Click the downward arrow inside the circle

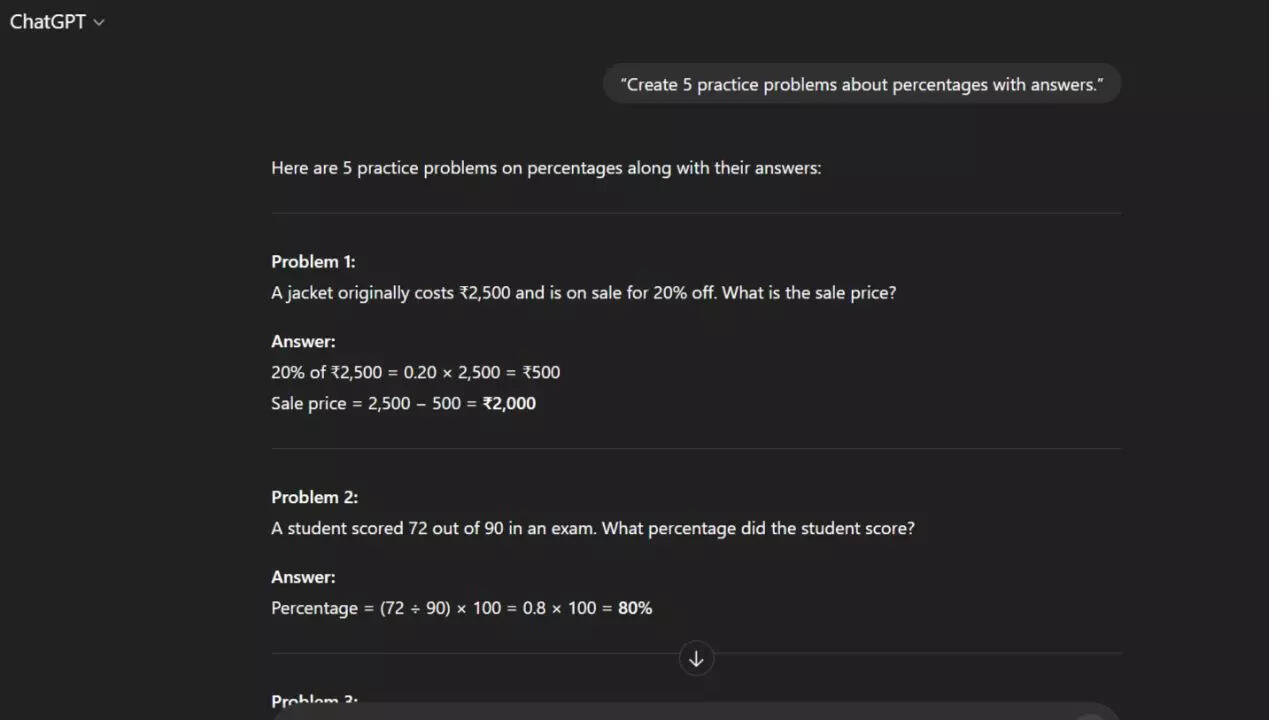pos(695,658)
